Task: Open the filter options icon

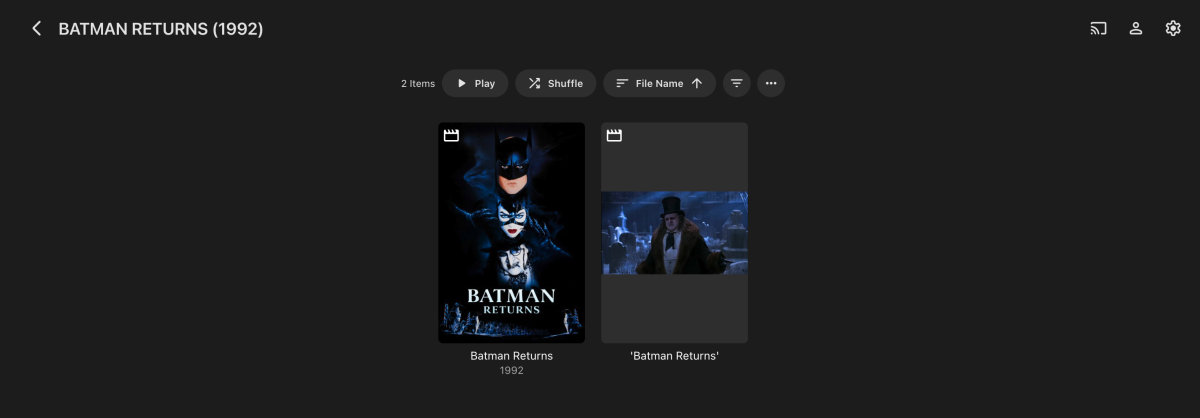Action: 737,83
